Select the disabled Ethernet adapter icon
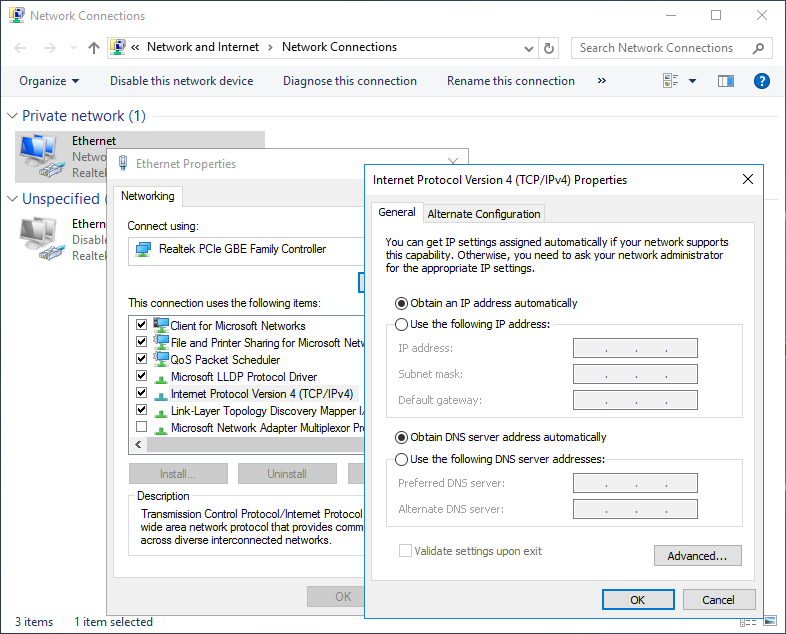 pyautogui.click(x=40, y=238)
